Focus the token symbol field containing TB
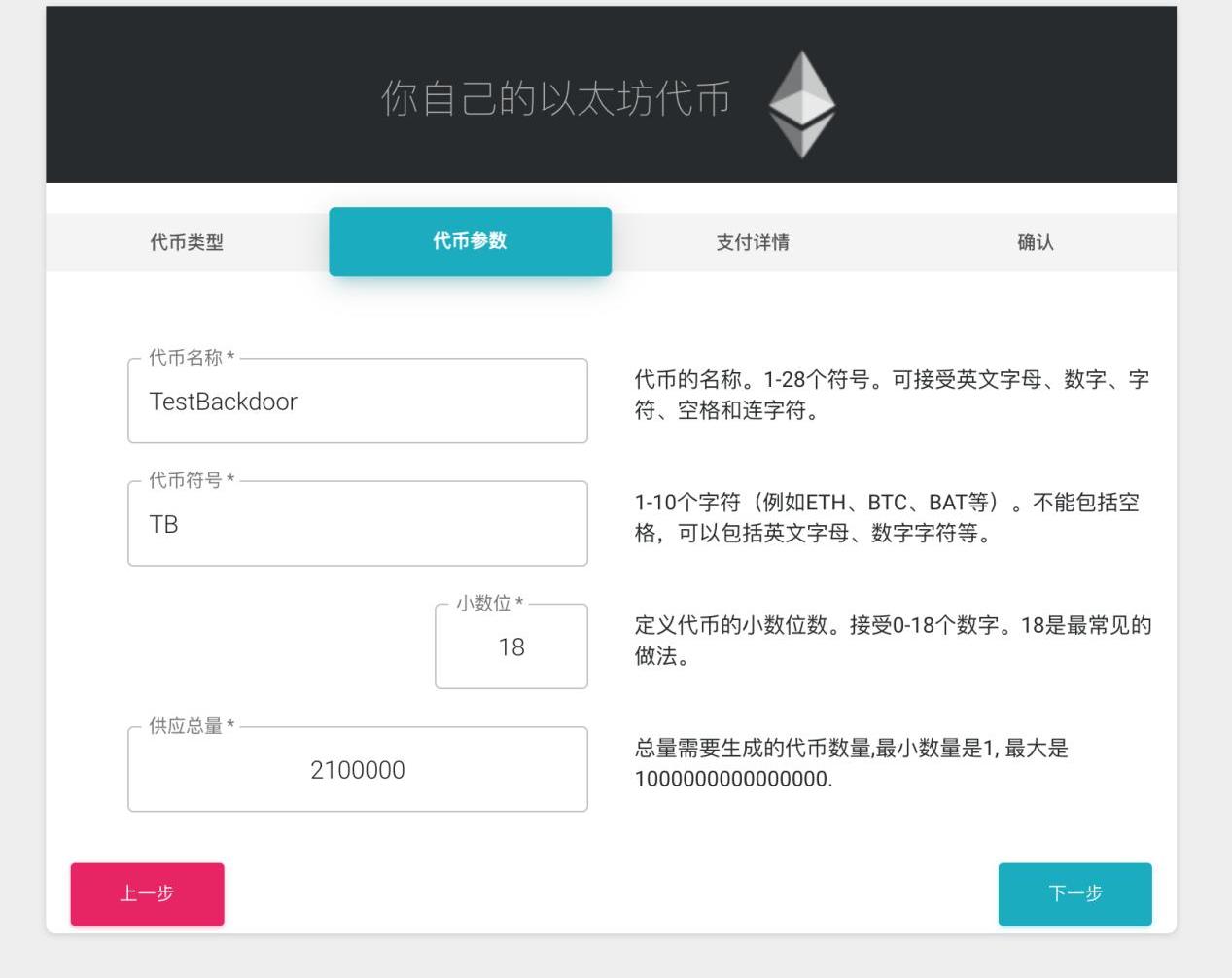This screenshot has height=978, width=1232. click(357, 524)
